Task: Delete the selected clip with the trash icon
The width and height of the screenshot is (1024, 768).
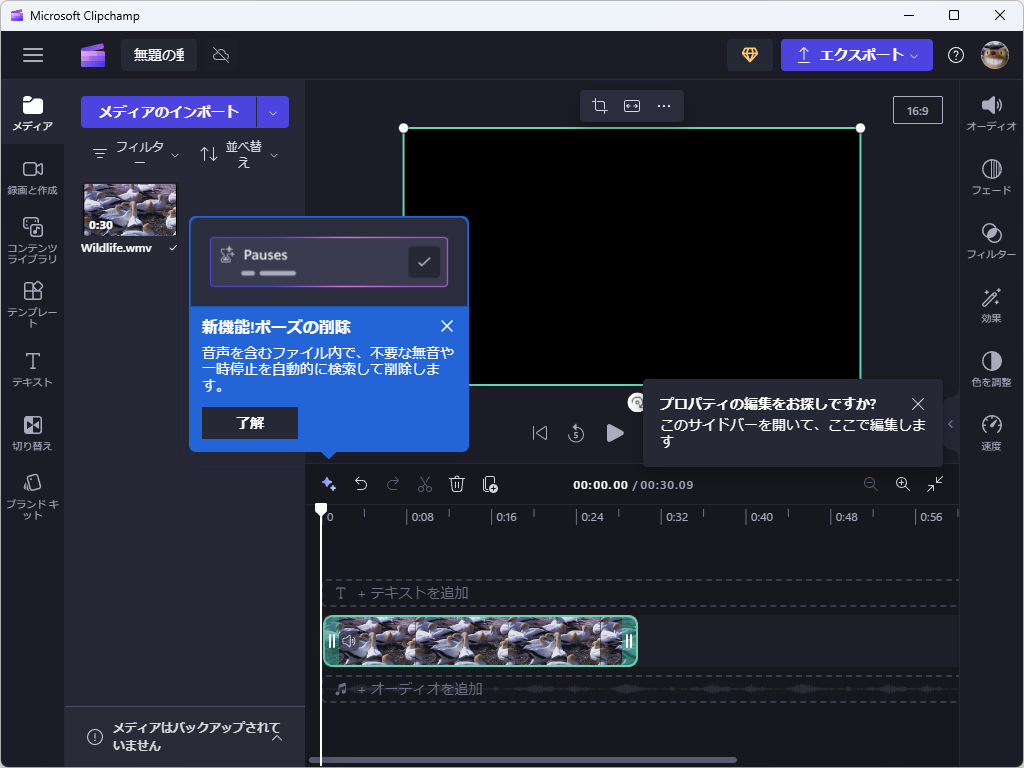Action: [x=457, y=484]
